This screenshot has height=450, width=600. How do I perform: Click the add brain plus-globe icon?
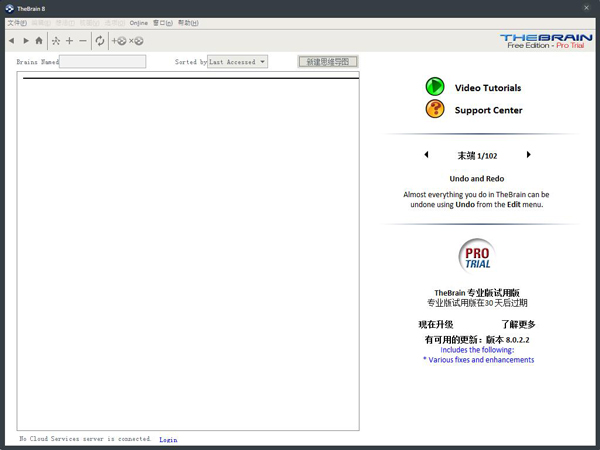pos(119,41)
